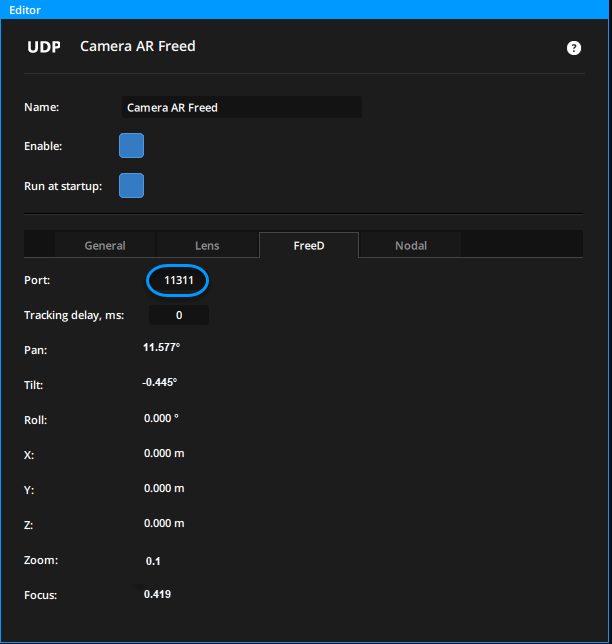
Task: Click the Z position value
Action: tap(164, 523)
